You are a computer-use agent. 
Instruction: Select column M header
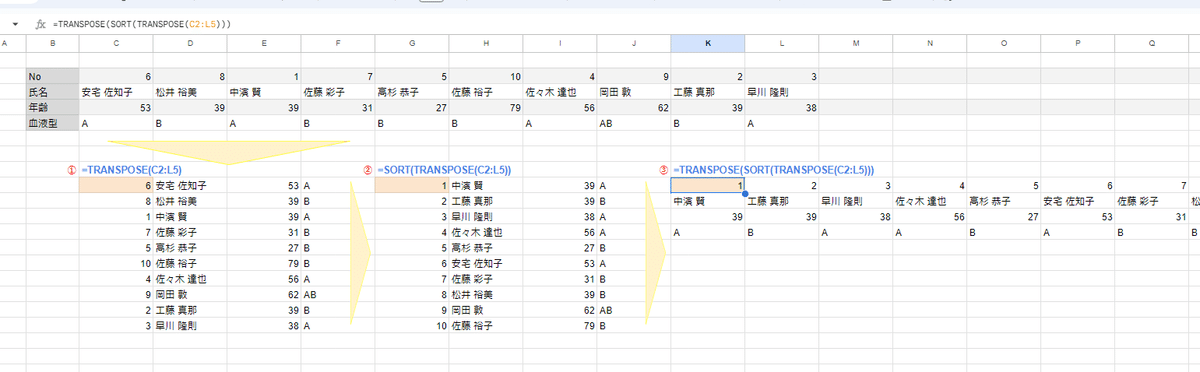click(x=856, y=42)
